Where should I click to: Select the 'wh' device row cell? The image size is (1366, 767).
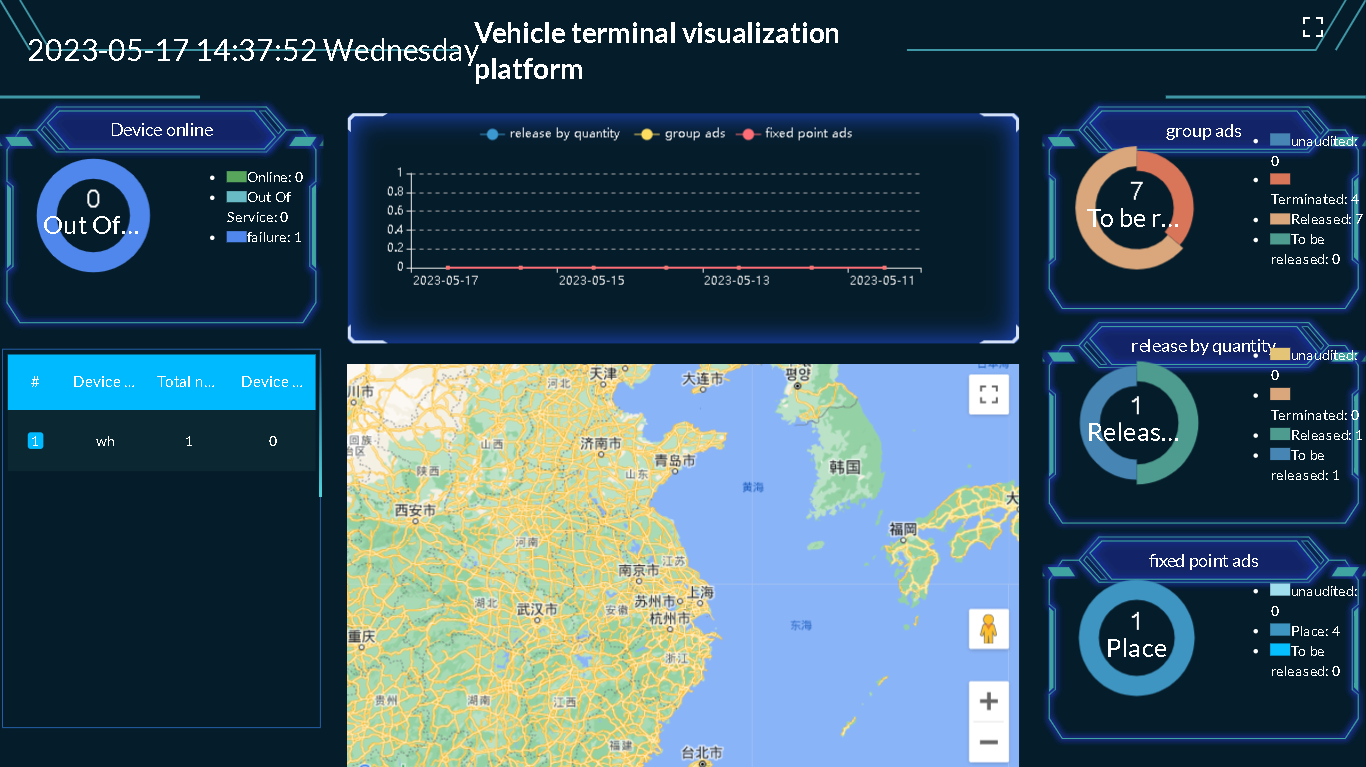click(x=105, y=441)
